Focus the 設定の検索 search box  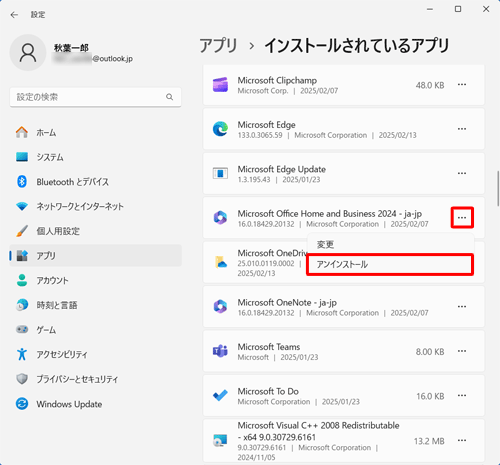point(95,97)
